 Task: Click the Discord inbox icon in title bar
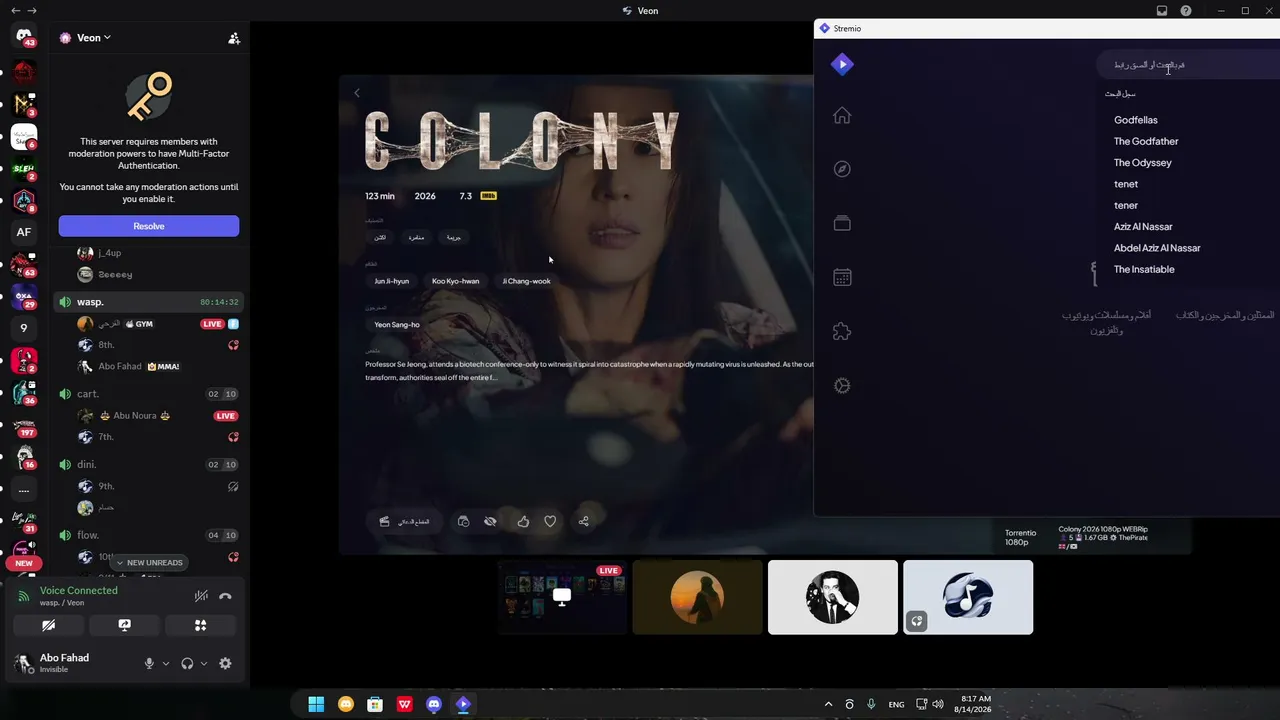[x=1162, y=11]
